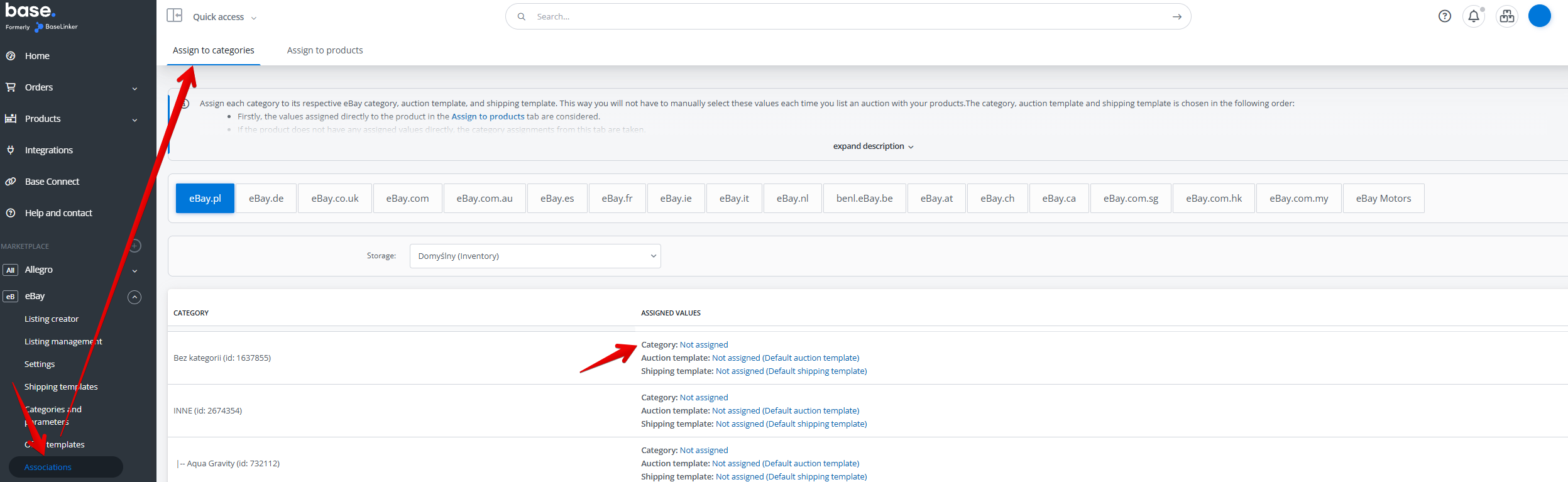Open Listing creator in sidebar
Viewport: 1568px width, 482px height.
[52, 319]
